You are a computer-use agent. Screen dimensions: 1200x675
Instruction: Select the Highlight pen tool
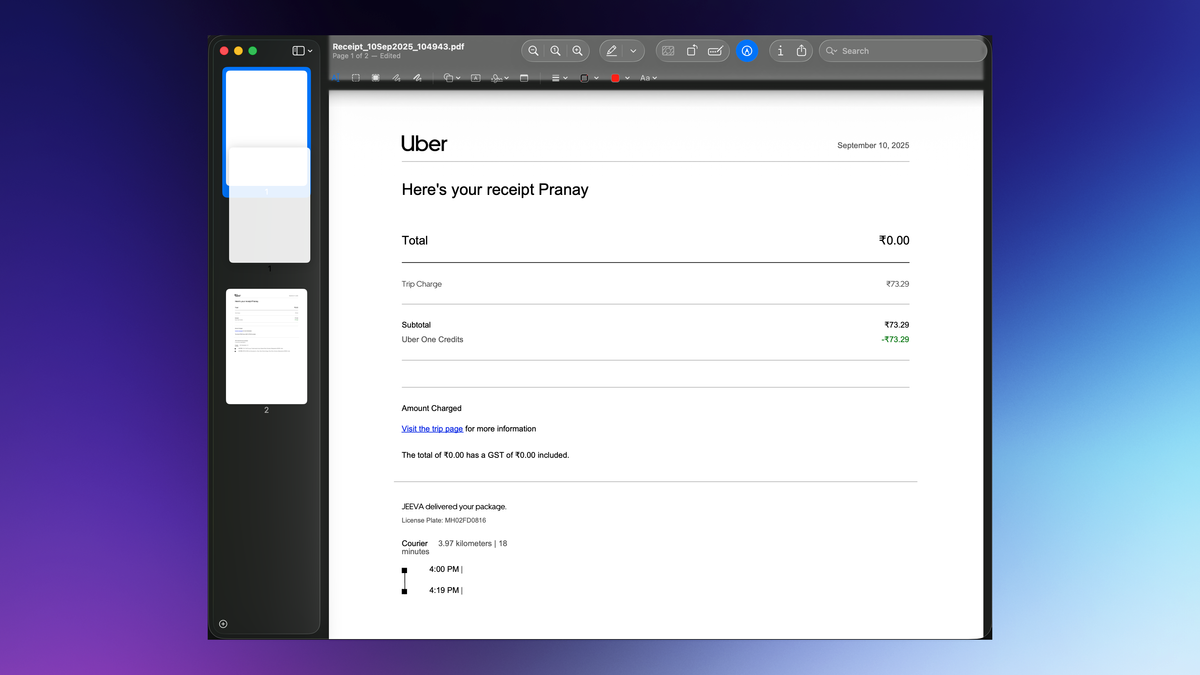click(x=611, y=51)
